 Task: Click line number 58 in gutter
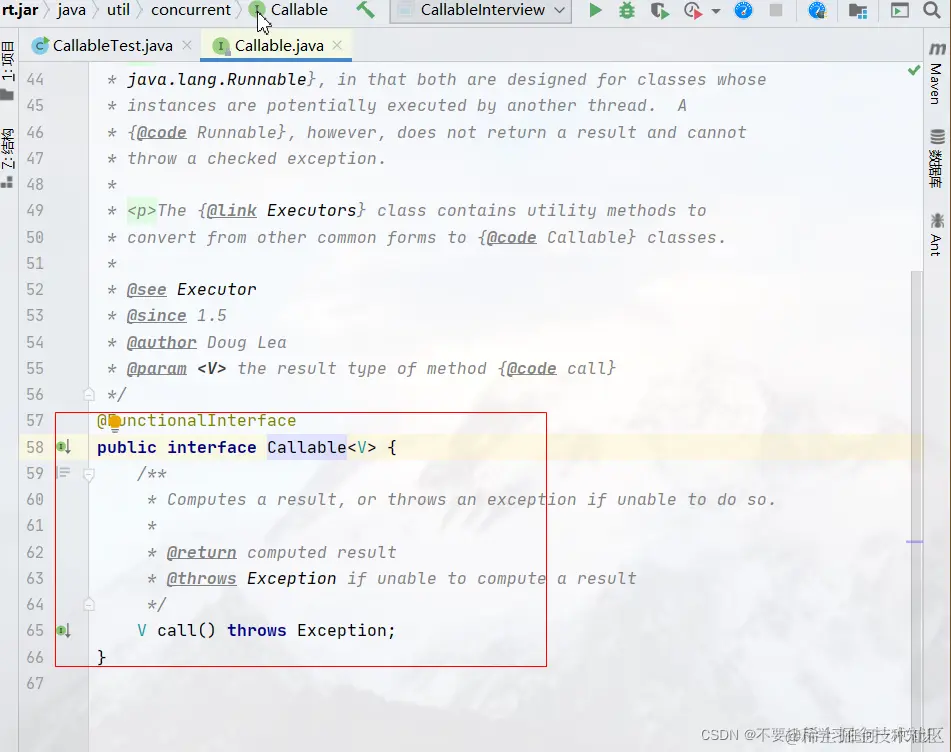coord(35,448)
